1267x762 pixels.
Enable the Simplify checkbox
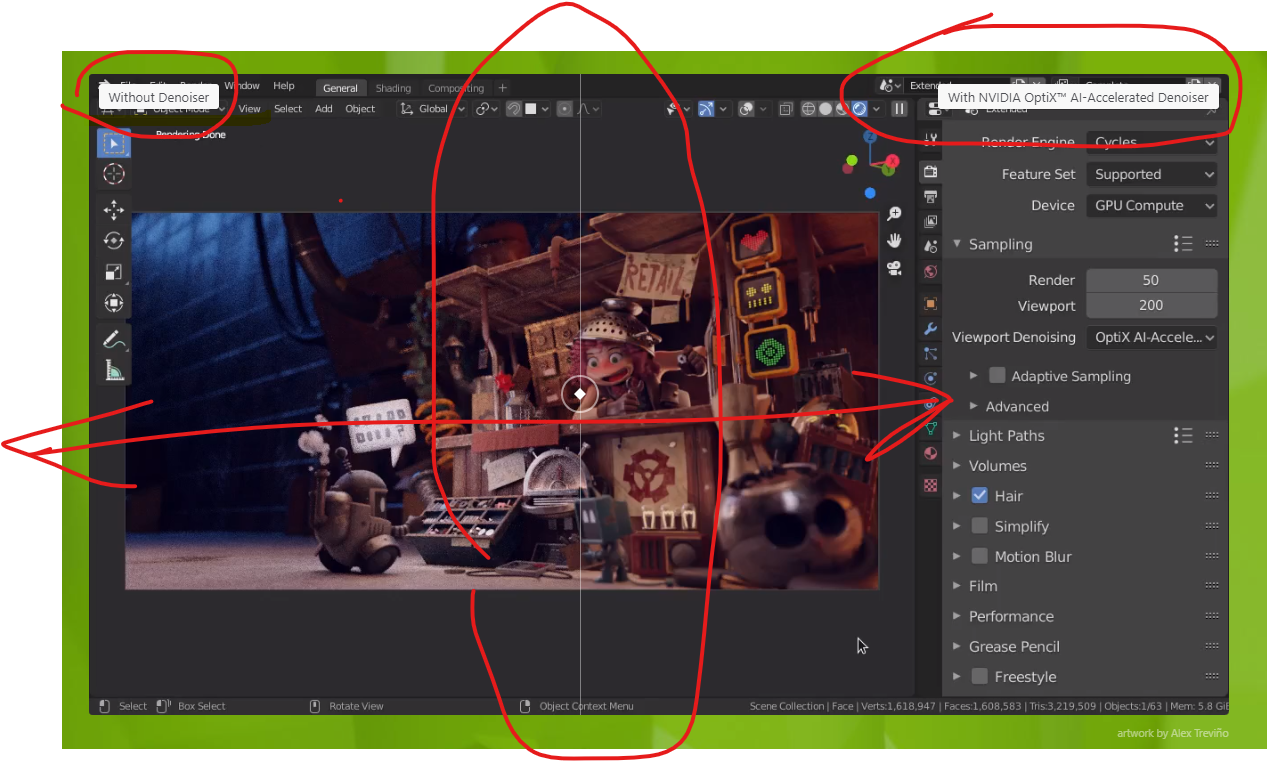[x=979, y=526]
